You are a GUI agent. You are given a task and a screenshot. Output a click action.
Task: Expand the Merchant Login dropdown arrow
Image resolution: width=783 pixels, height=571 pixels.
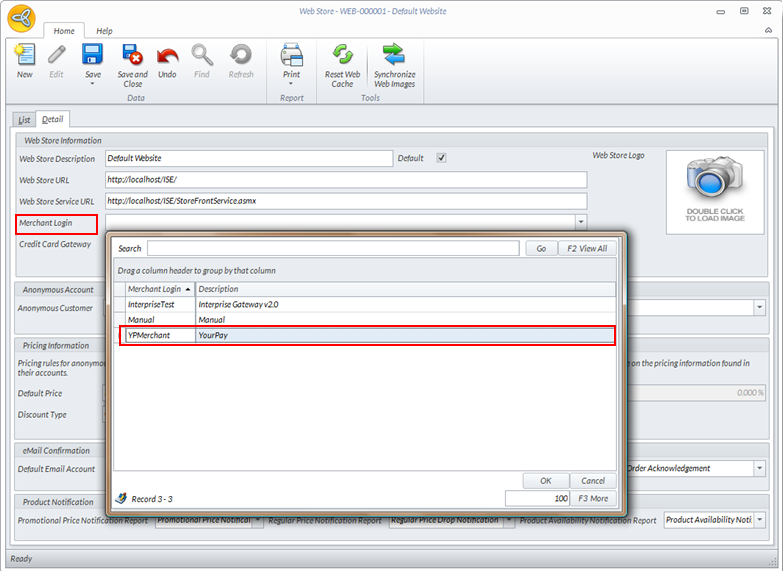(580, 222)
